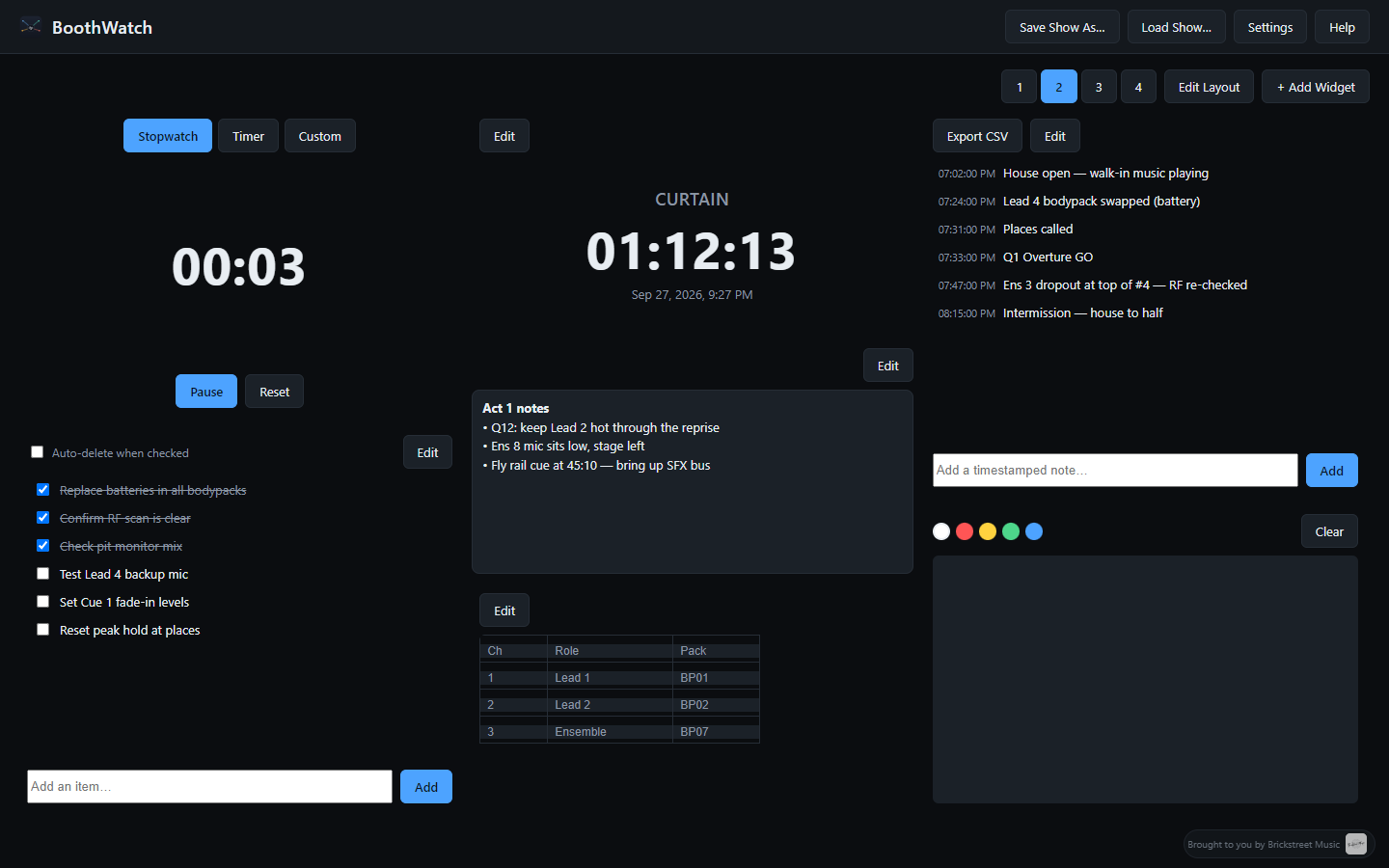Edit the checklist widget
The width and height of the screenshot is (1389, 868).
[x=427, y=452]
